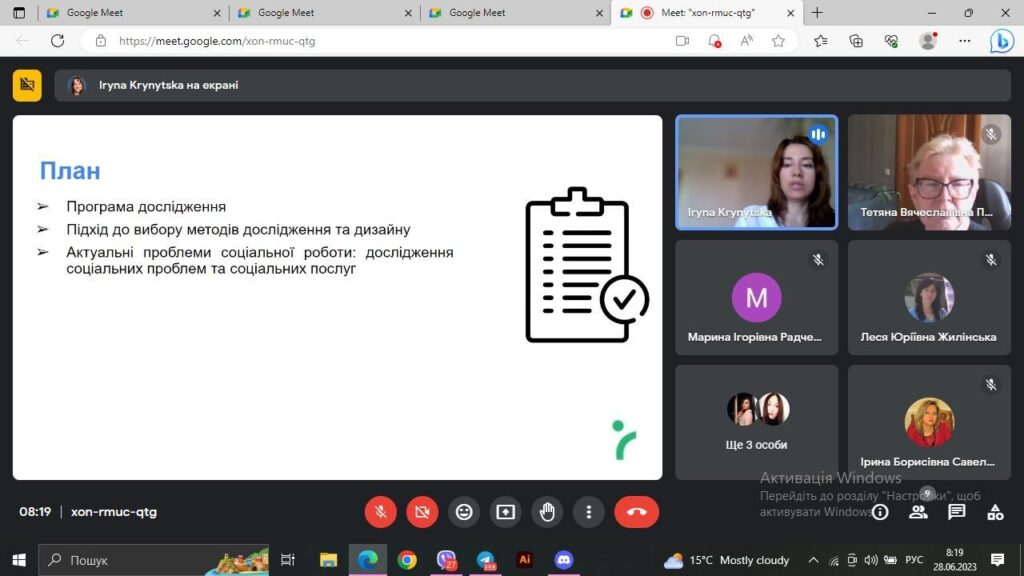The width and height of the screenshot is (1024, 576).
Task: Open the in-call chat panel
Action: click(956, 512)
